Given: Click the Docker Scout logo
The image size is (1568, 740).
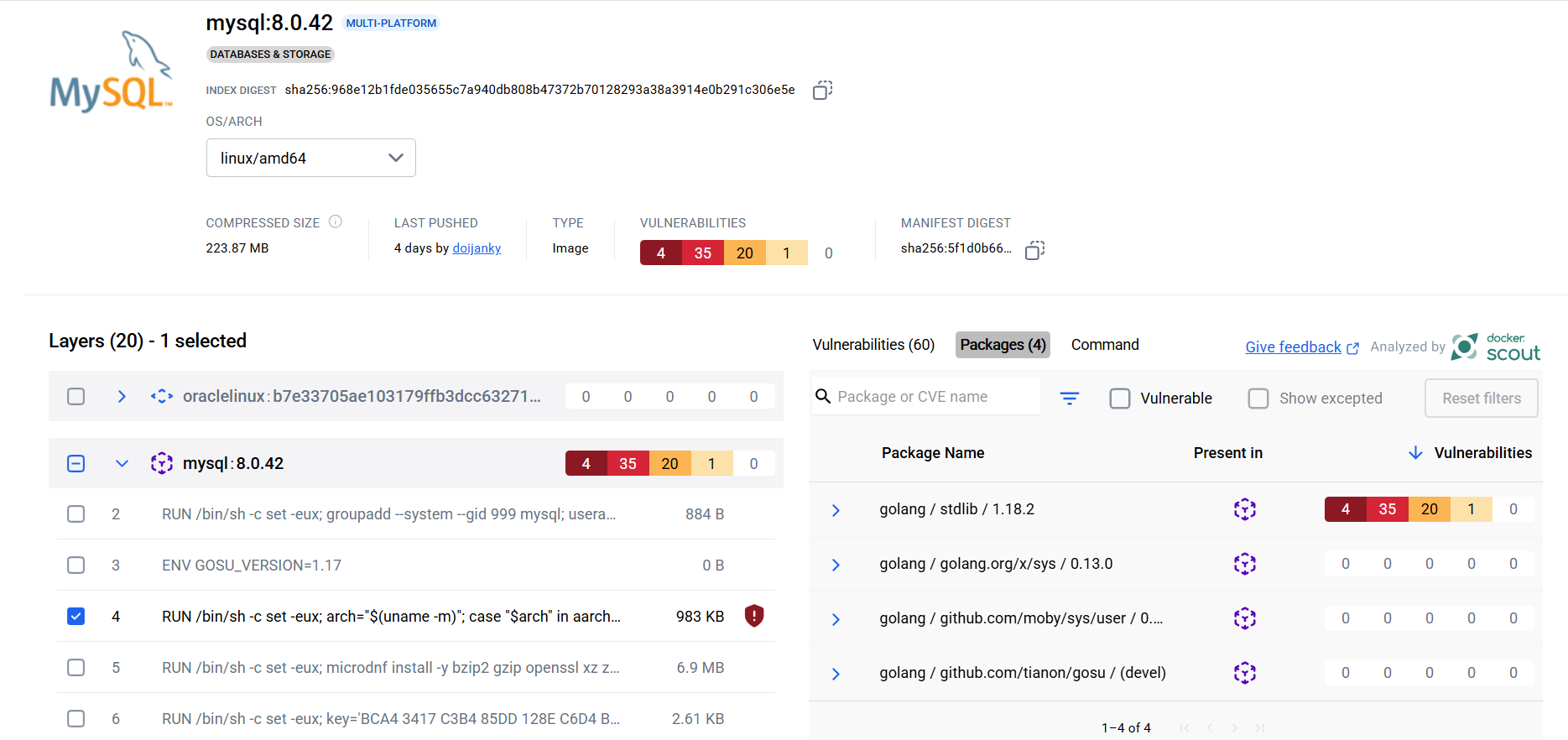Looking at the screenshot, I should click(x=1496, y=347).
